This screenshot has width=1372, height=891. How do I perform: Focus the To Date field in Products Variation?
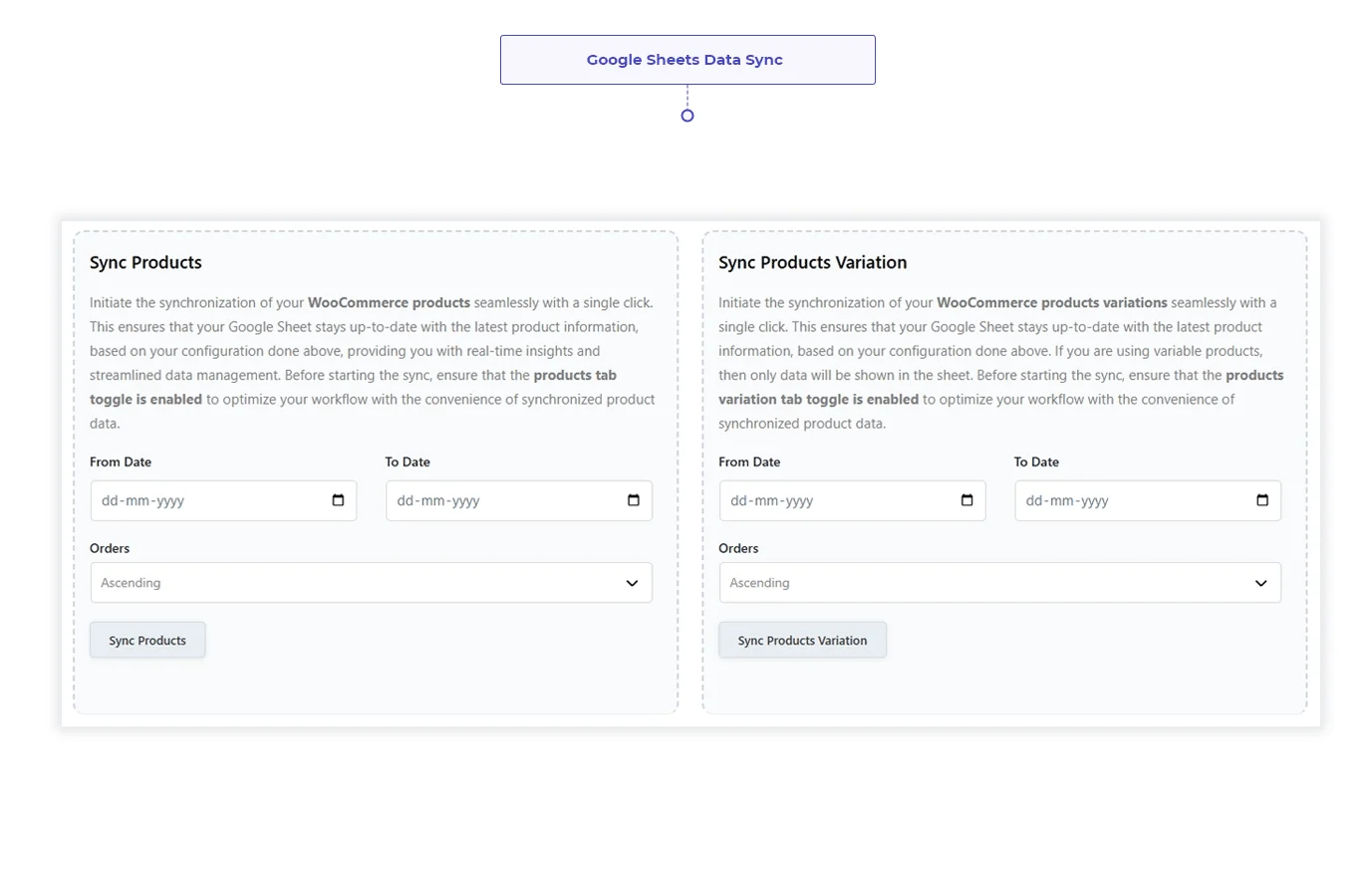coord(1147,500)
